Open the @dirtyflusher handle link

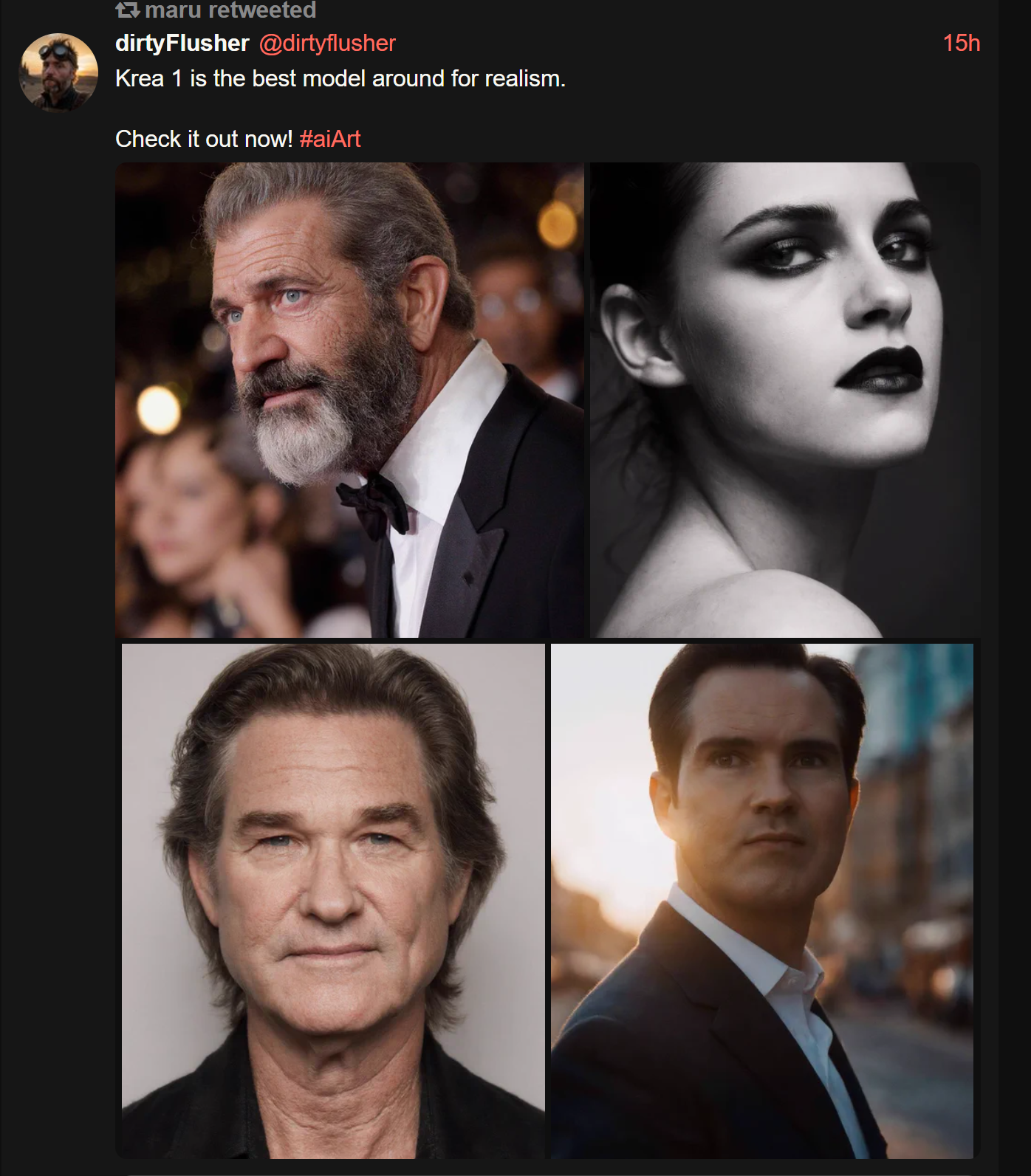pyautogui.click(x=328, y=44)
